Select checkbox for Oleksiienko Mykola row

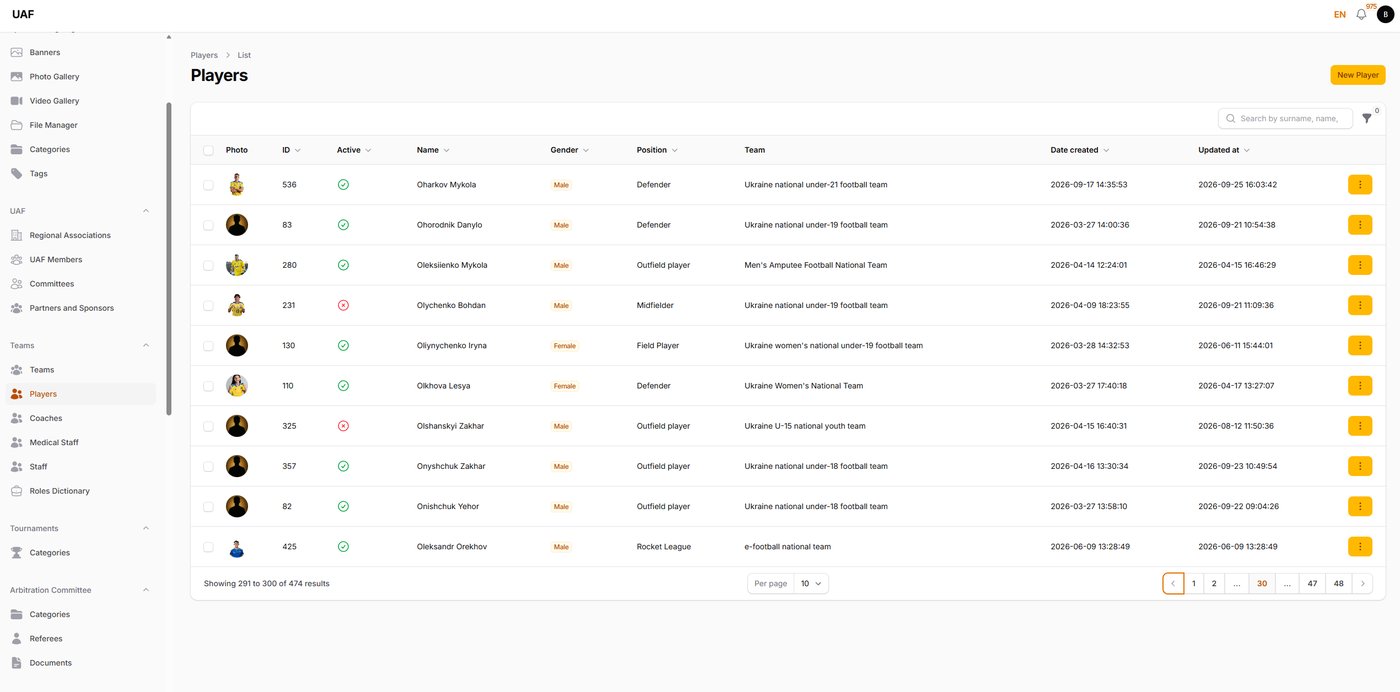(x=208, y=265)
